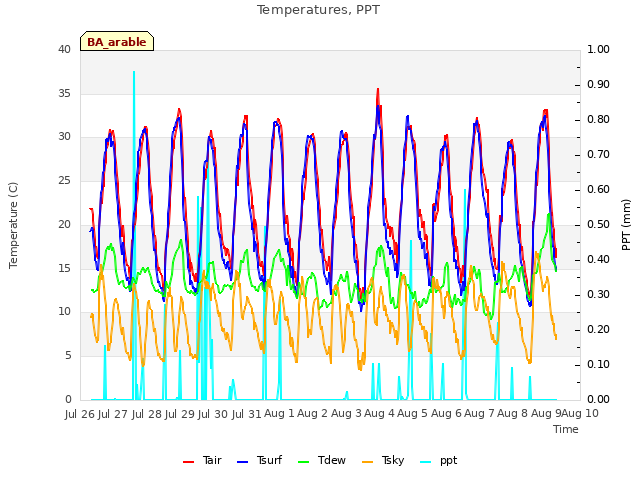
Task: Click the 30 temperature axis label
Action: pyautogui.click(x=64, y=137)
